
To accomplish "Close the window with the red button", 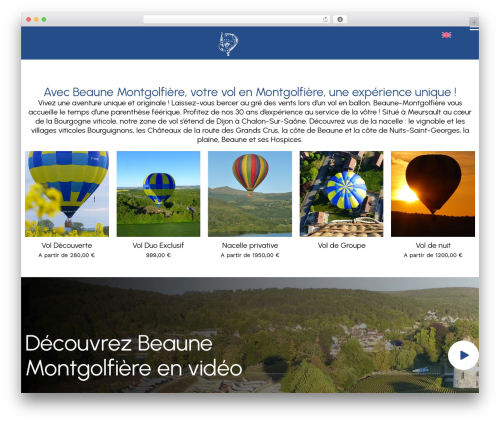I will pos(29,20).
